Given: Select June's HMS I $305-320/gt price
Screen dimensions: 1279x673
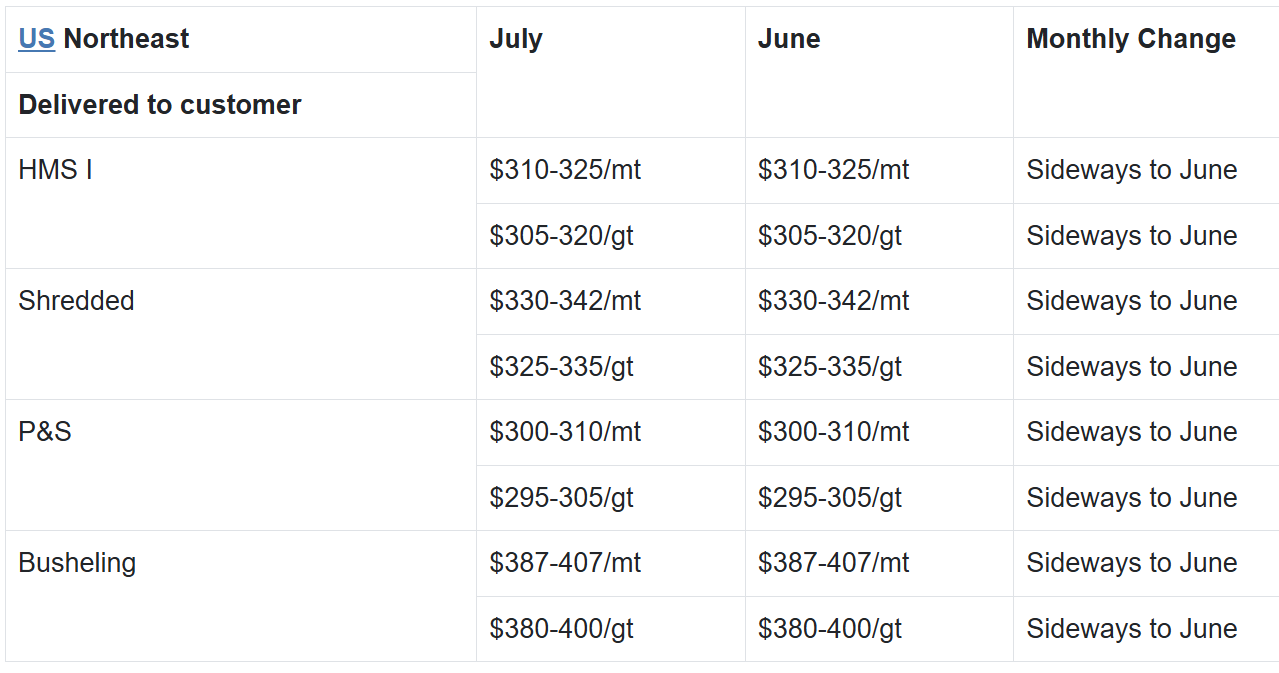Looking at the screenshot, I should tap(830, 236).
